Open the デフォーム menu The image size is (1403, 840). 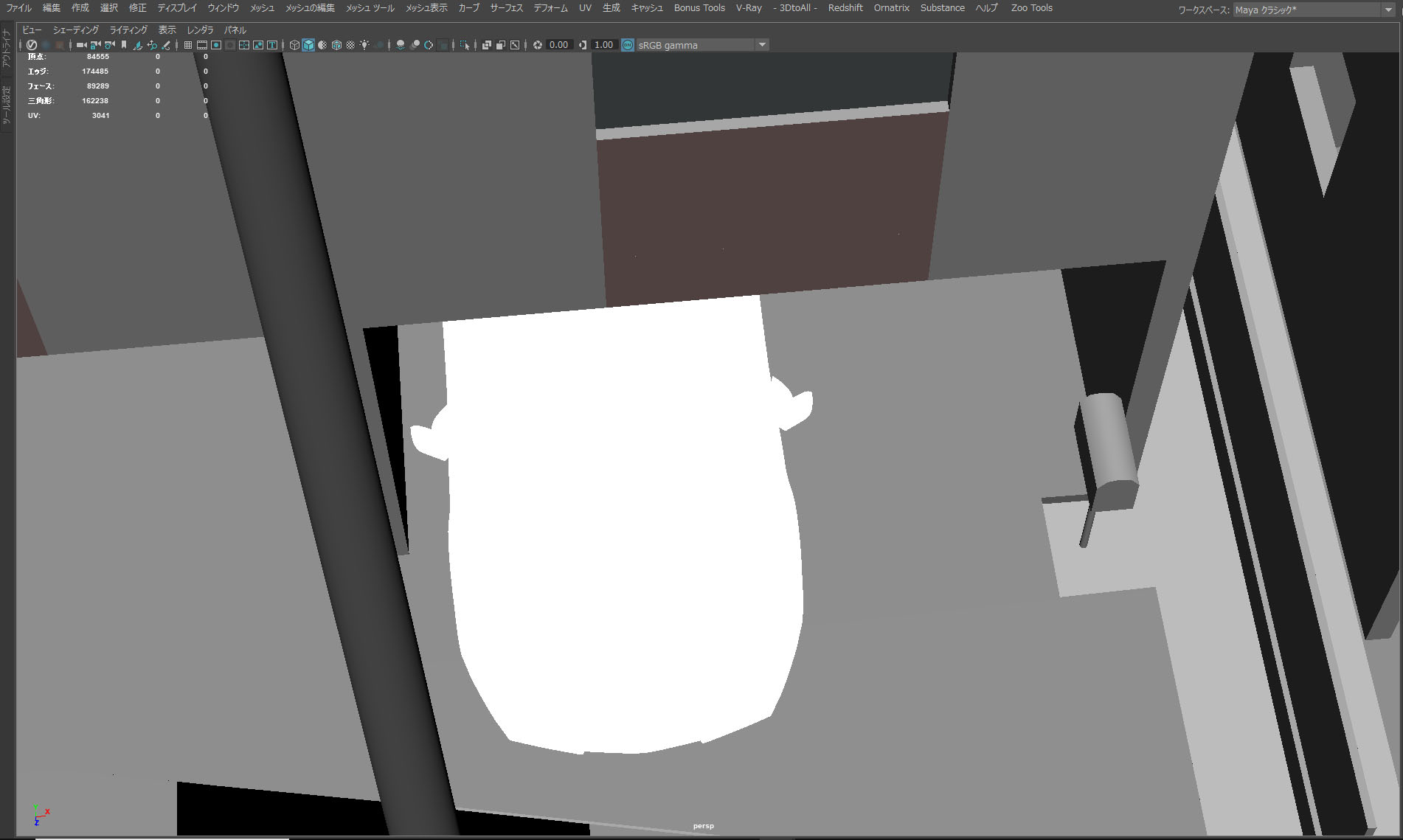550,8
